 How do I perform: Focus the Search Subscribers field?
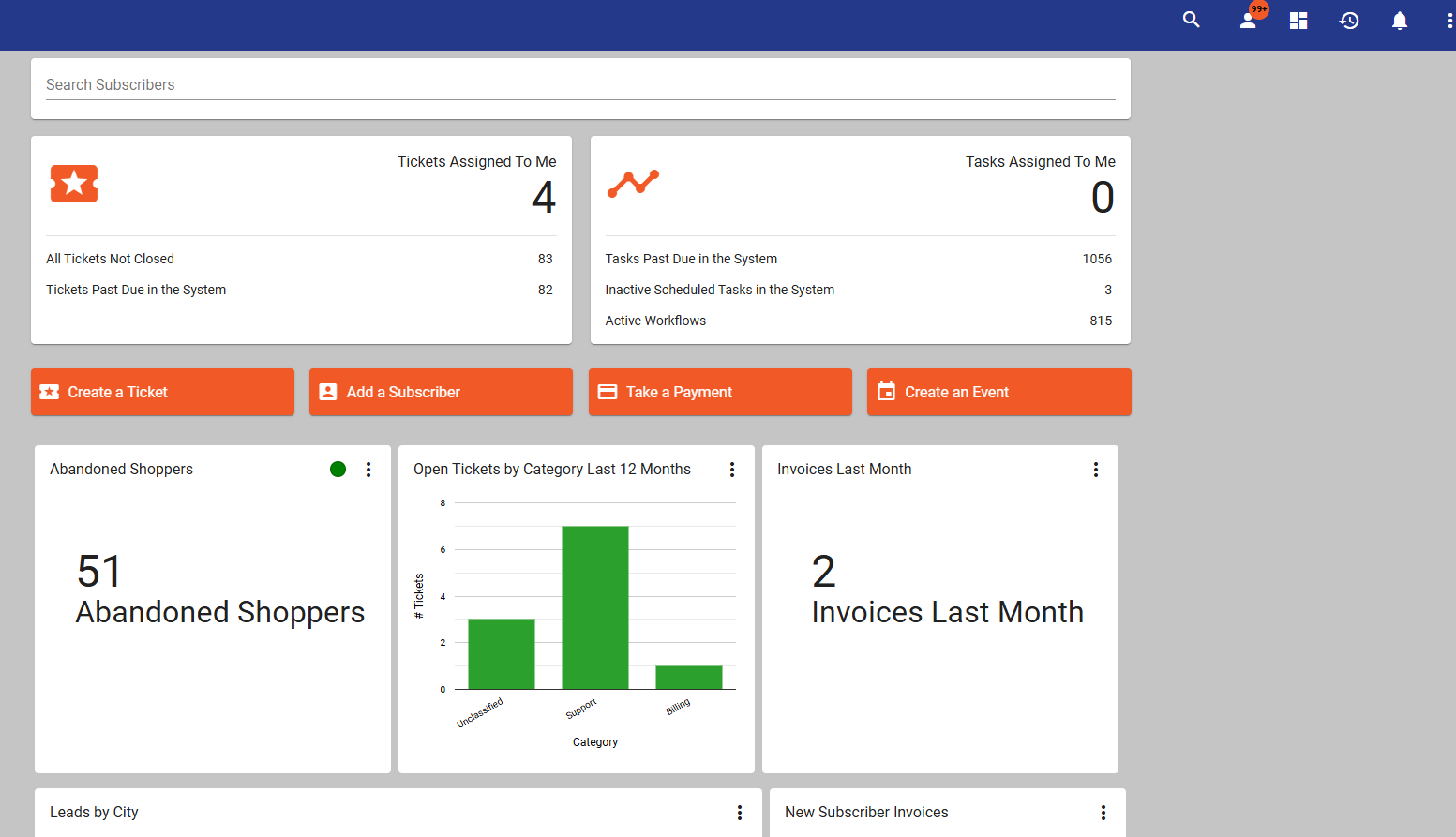click(x=580, y=85)
